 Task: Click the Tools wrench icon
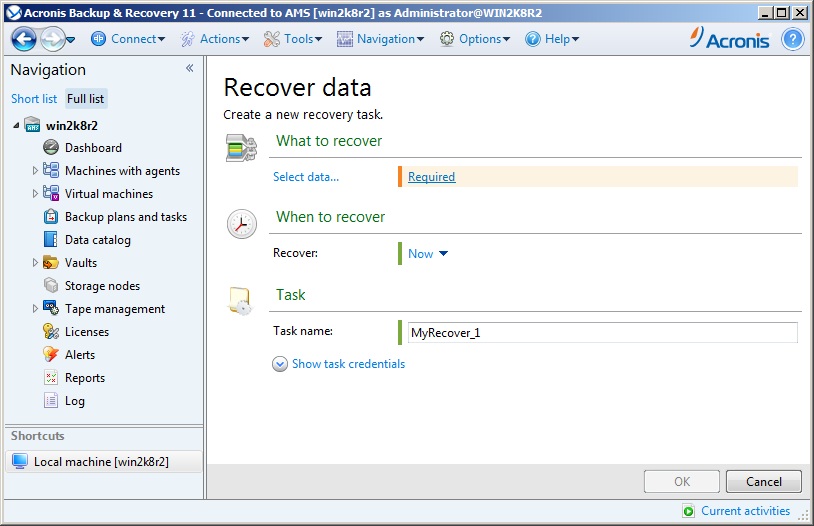(272, 39)
